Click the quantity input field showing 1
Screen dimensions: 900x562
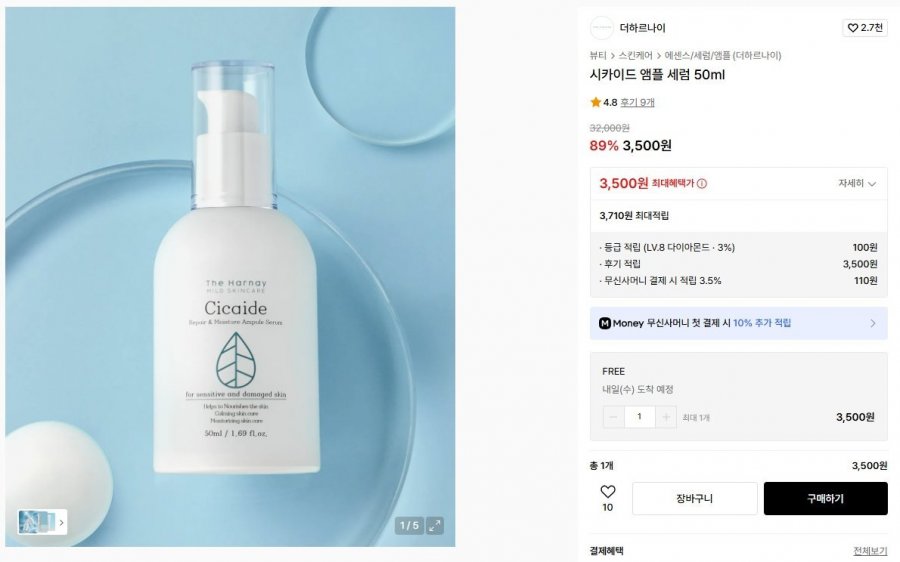pyautogui.click(x=639, y=417)
